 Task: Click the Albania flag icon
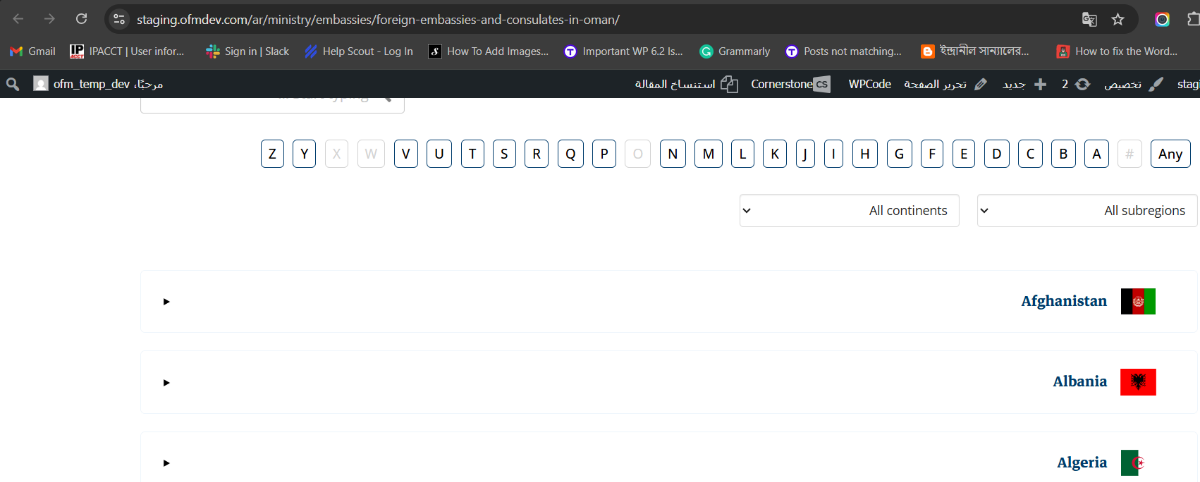1138,382
